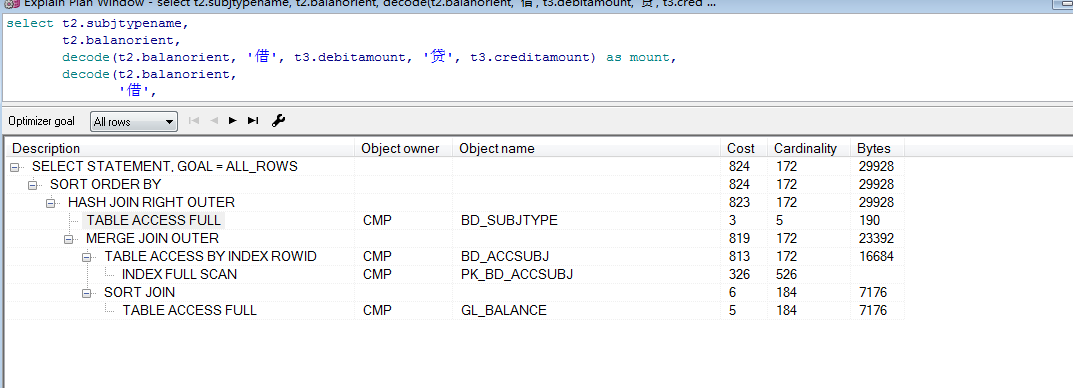Select SORT JOIN row text

click(x=139, y=292)
